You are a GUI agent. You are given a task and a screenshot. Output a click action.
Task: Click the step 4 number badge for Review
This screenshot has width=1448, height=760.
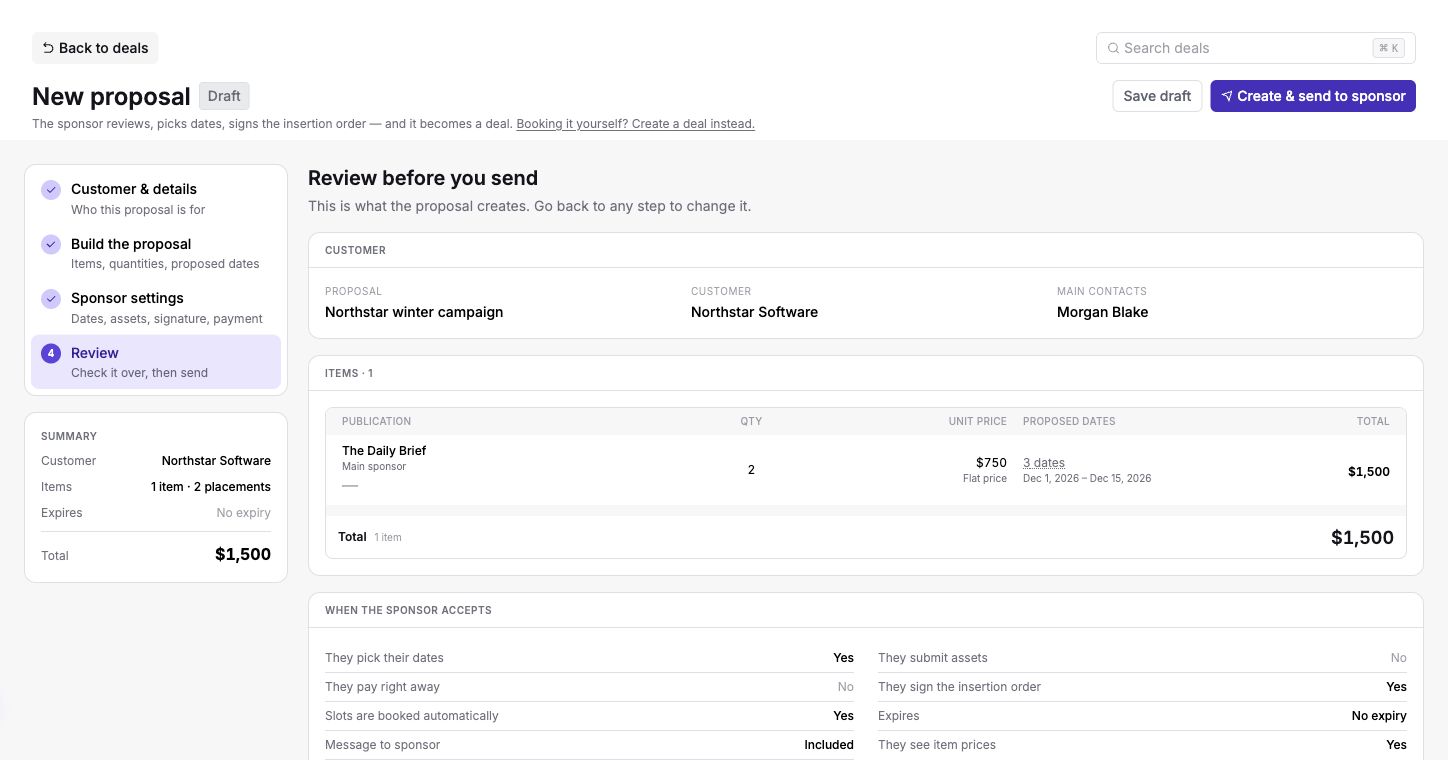tap(51, 353)
